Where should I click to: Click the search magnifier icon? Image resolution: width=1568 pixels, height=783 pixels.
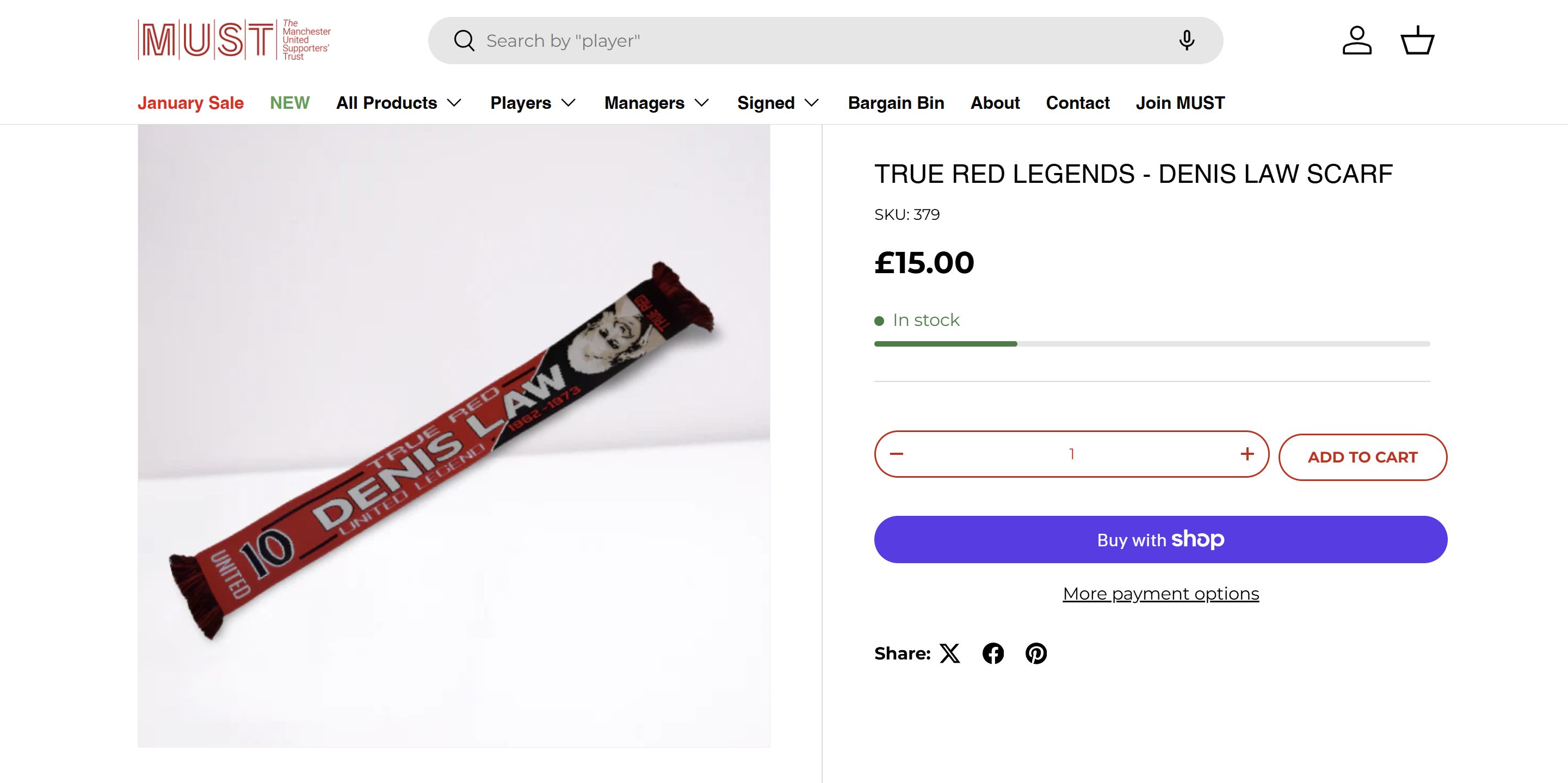[464, 41]
